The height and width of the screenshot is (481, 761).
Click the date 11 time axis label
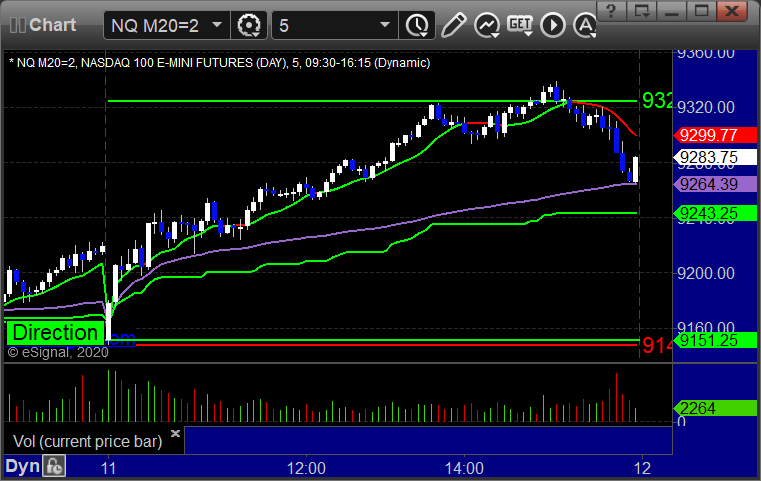click(x=108, y=468)
